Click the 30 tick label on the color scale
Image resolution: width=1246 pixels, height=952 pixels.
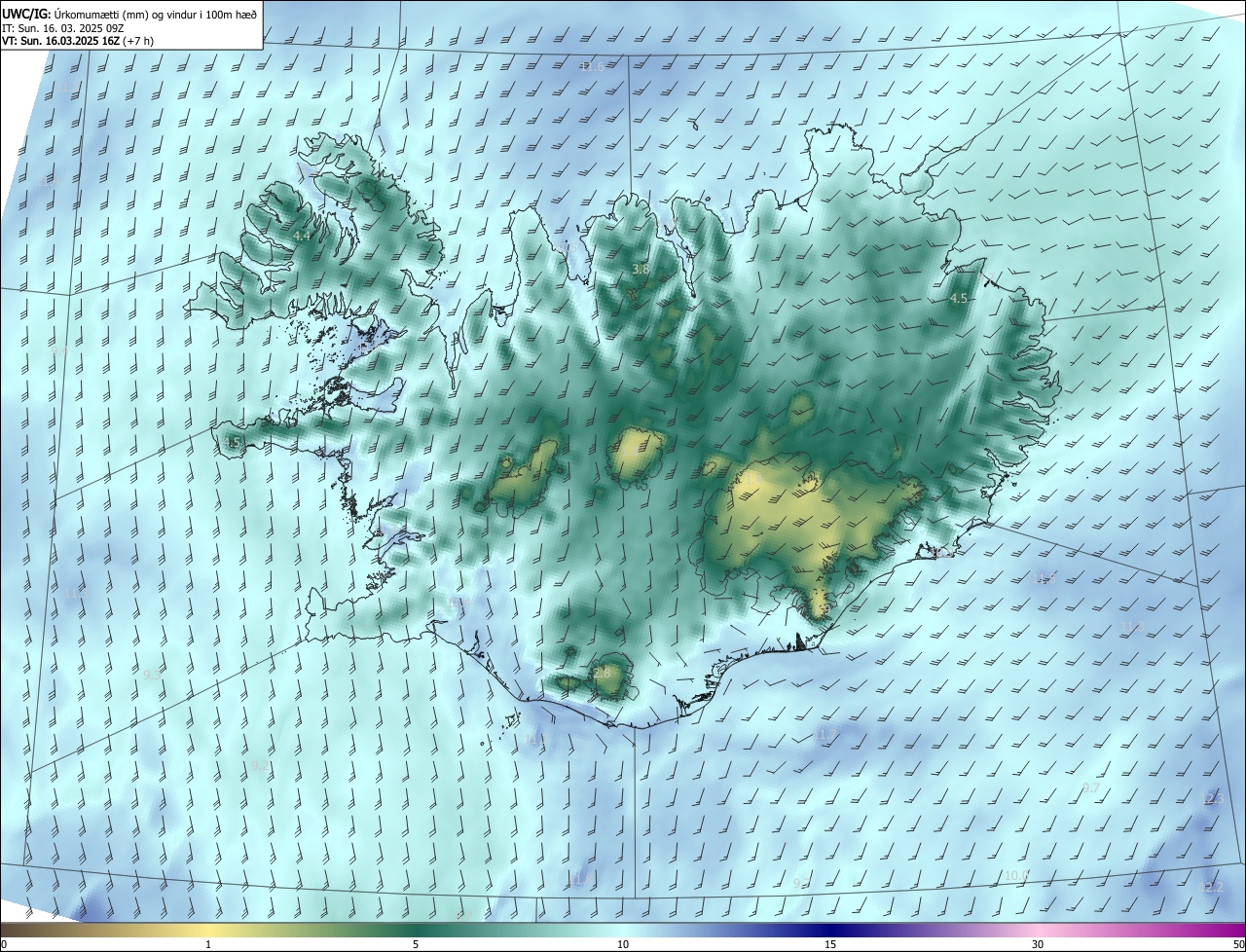pos(1038,944)
